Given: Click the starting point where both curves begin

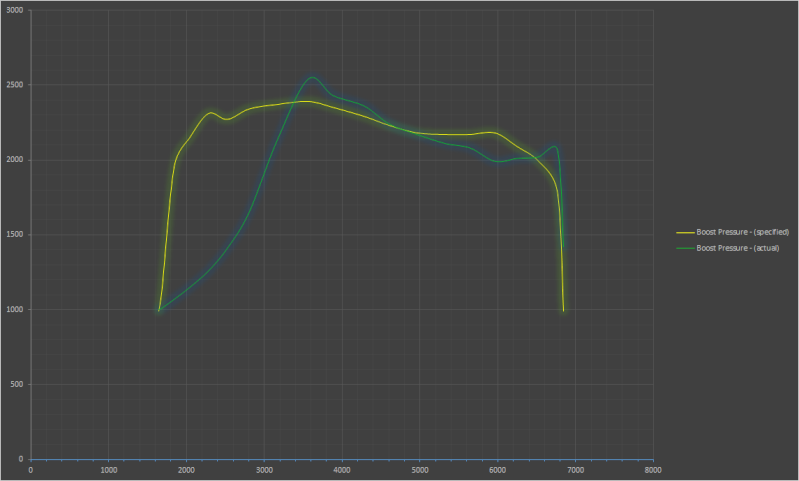Looking at the screenshot, I should (159, 310).
